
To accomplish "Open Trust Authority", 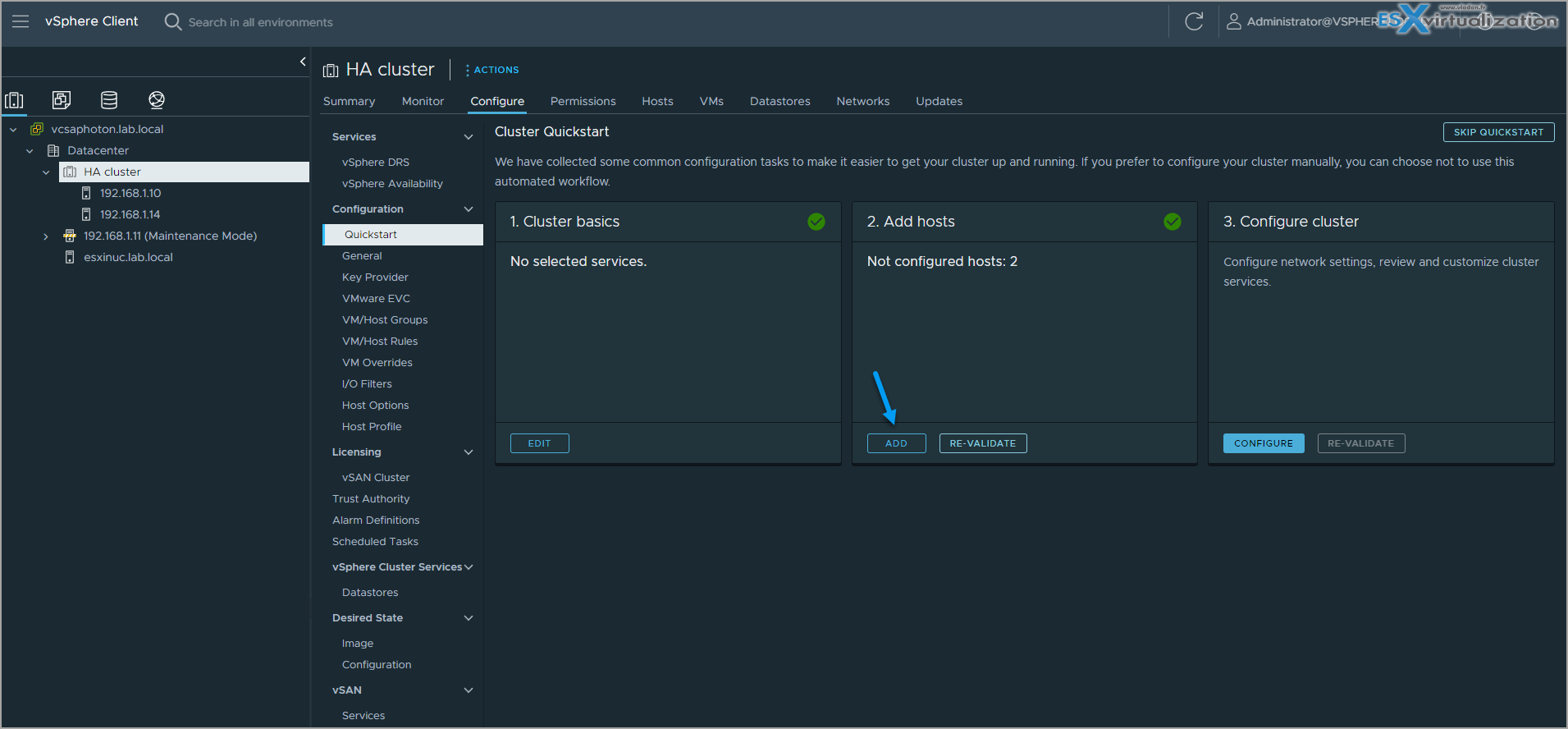I will tap(371, 499).
